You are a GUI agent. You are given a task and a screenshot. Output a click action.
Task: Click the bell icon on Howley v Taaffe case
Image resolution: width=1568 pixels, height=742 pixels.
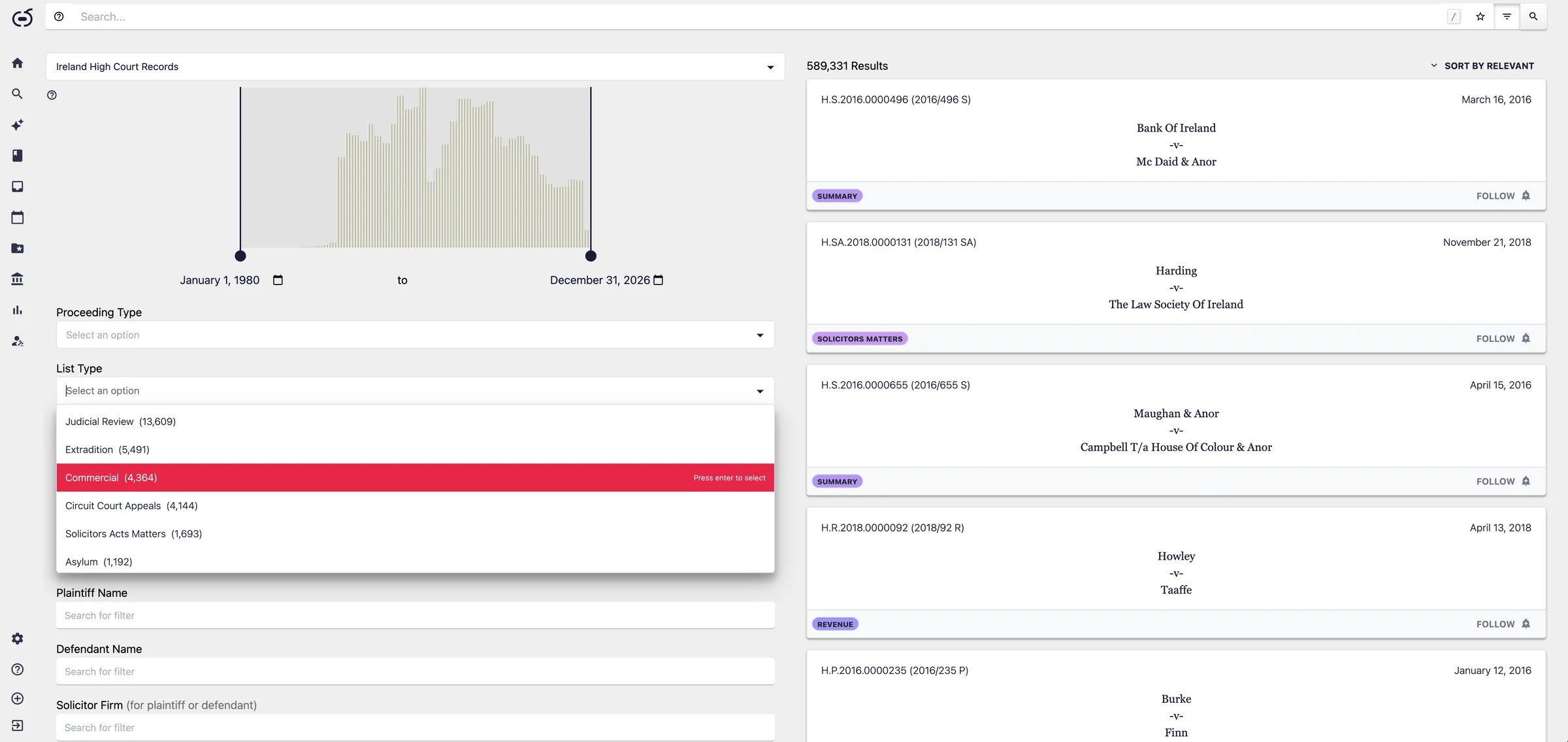(1526, 624)
